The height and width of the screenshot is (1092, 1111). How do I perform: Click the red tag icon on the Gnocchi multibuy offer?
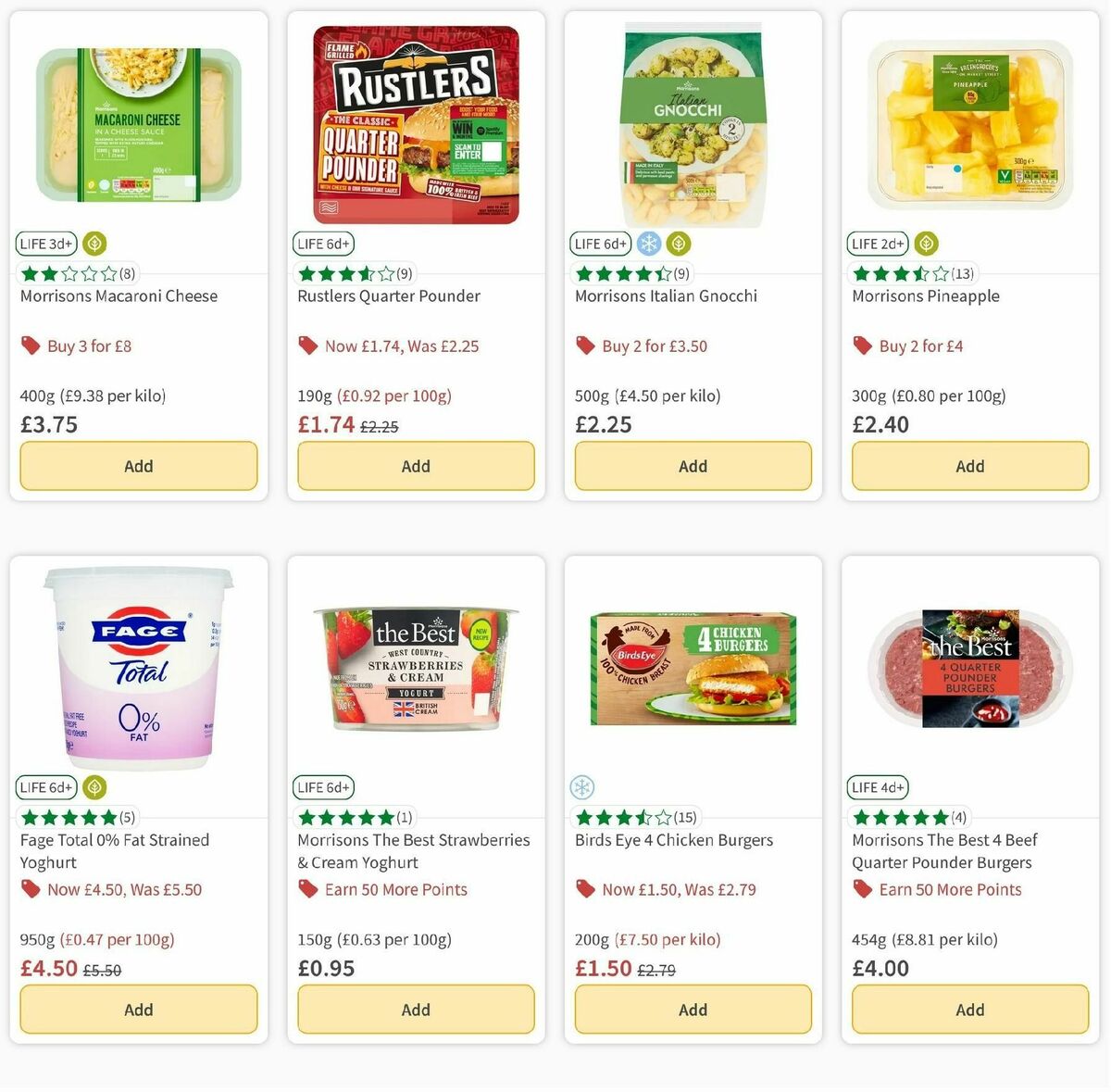[585, 345]
